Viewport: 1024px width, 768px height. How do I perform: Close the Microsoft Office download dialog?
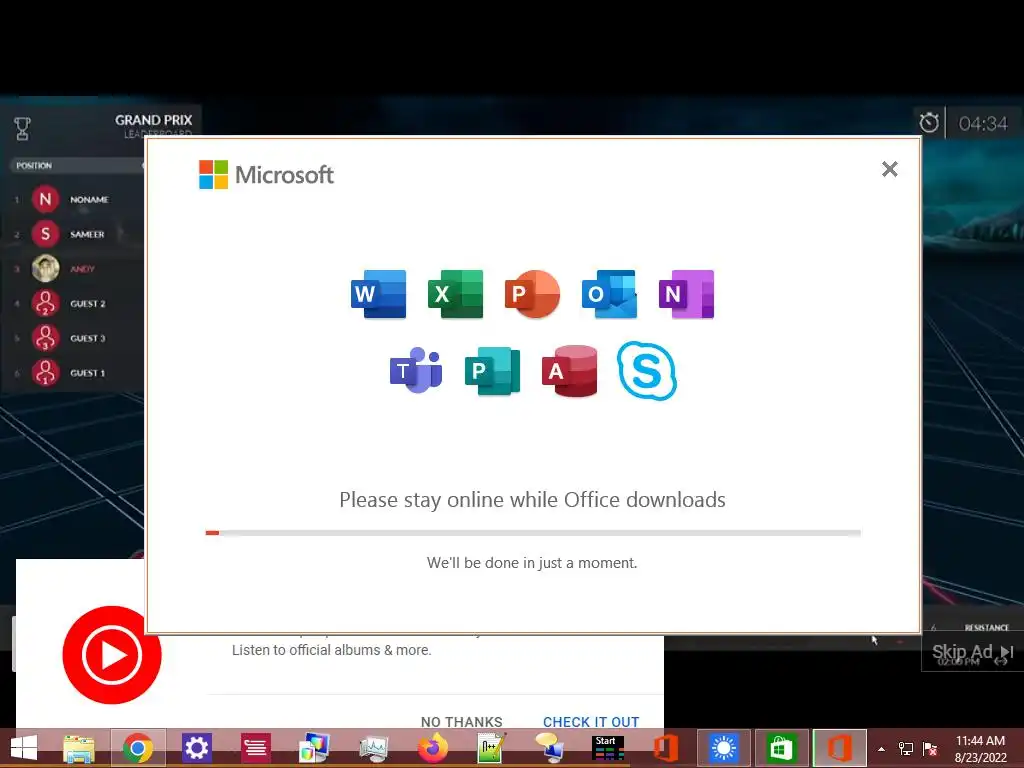(889, 169)
